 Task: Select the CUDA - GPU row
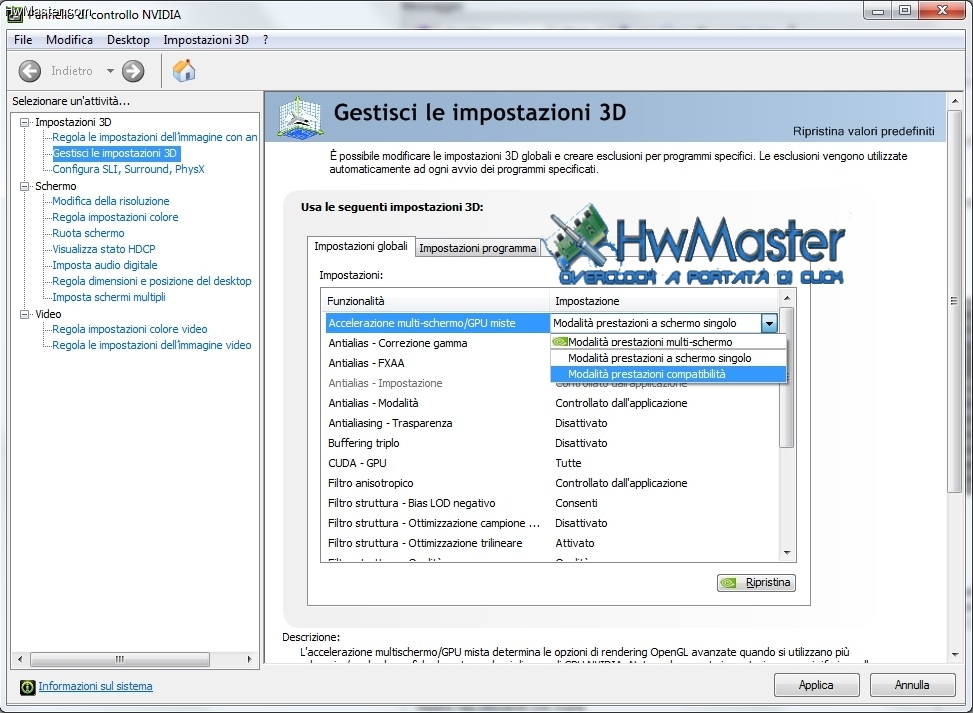point(552,463)
